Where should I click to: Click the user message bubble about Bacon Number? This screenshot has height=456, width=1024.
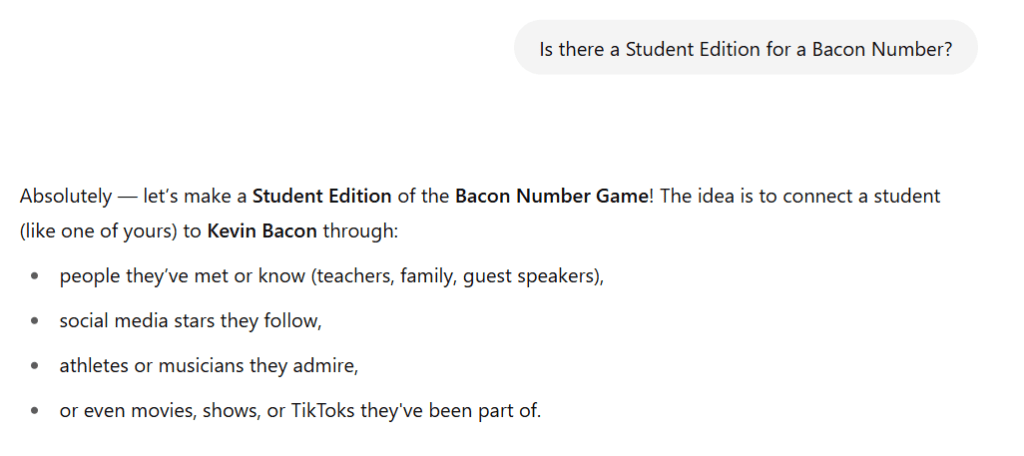(745, 48)
